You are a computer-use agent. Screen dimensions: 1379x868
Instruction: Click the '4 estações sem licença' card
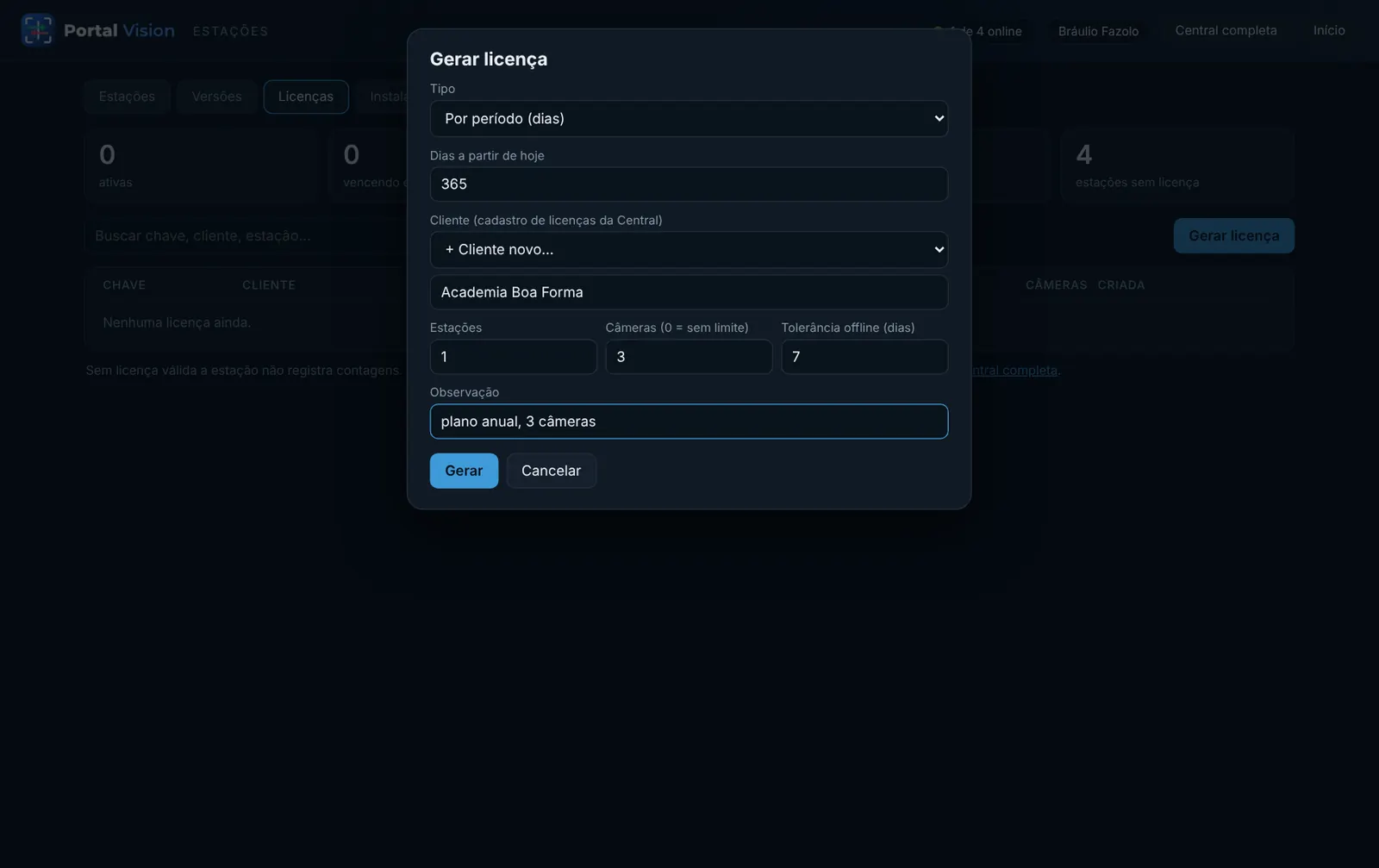coord(1177,165)
